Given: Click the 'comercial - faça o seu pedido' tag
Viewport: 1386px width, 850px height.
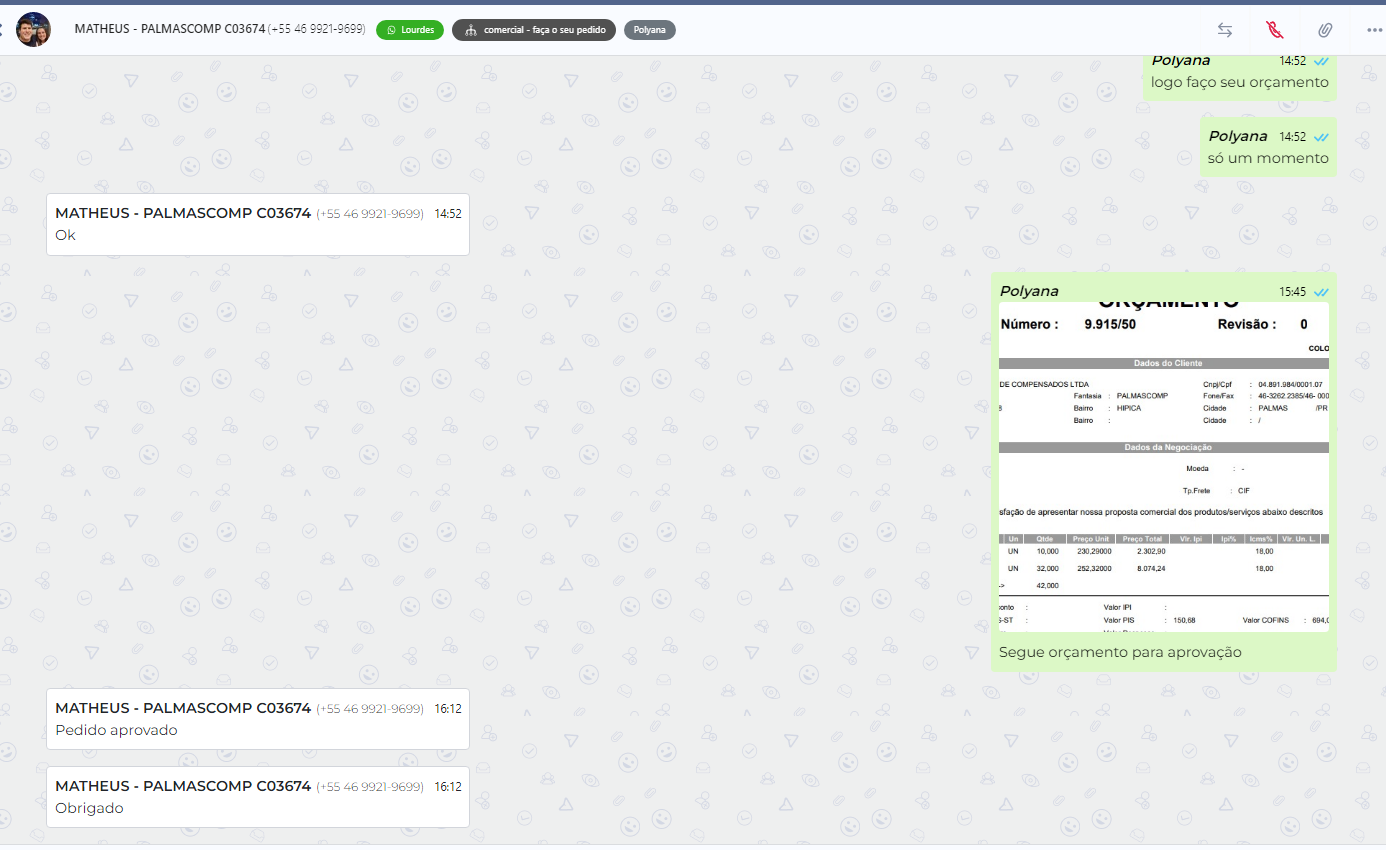Looking at the screenshot, I should [x=534, y=30].
